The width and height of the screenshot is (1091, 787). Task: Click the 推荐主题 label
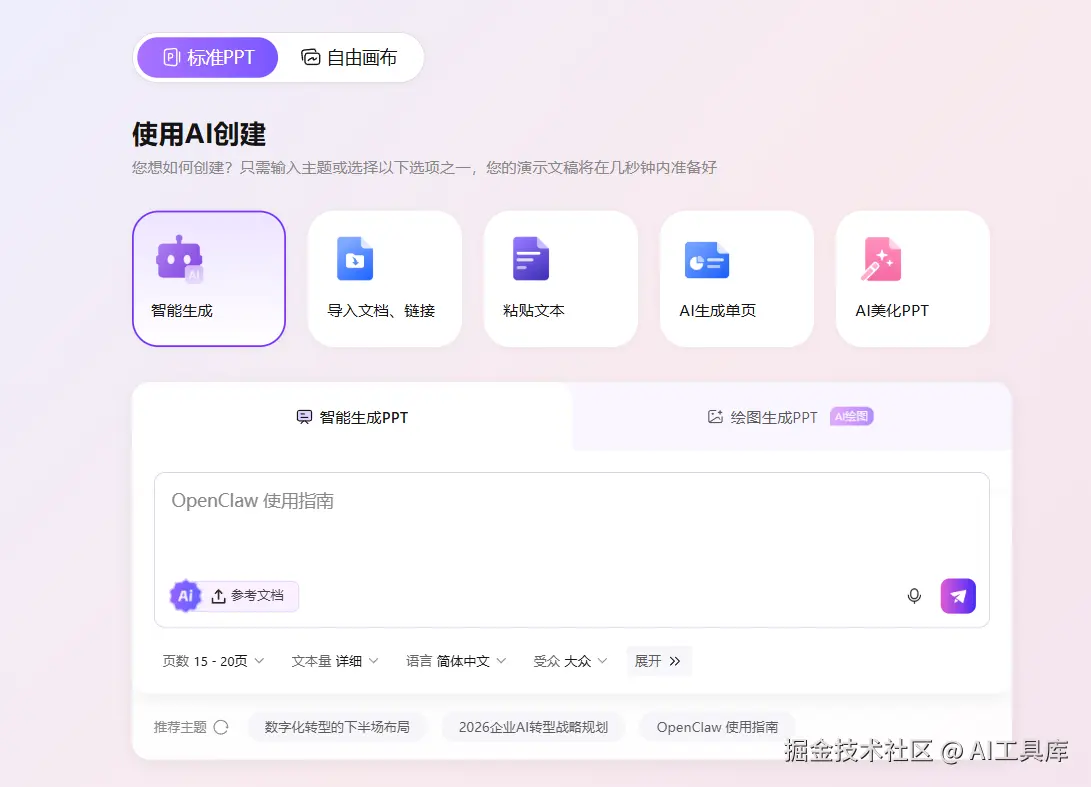pyautogui.click(x=180, y=727)
